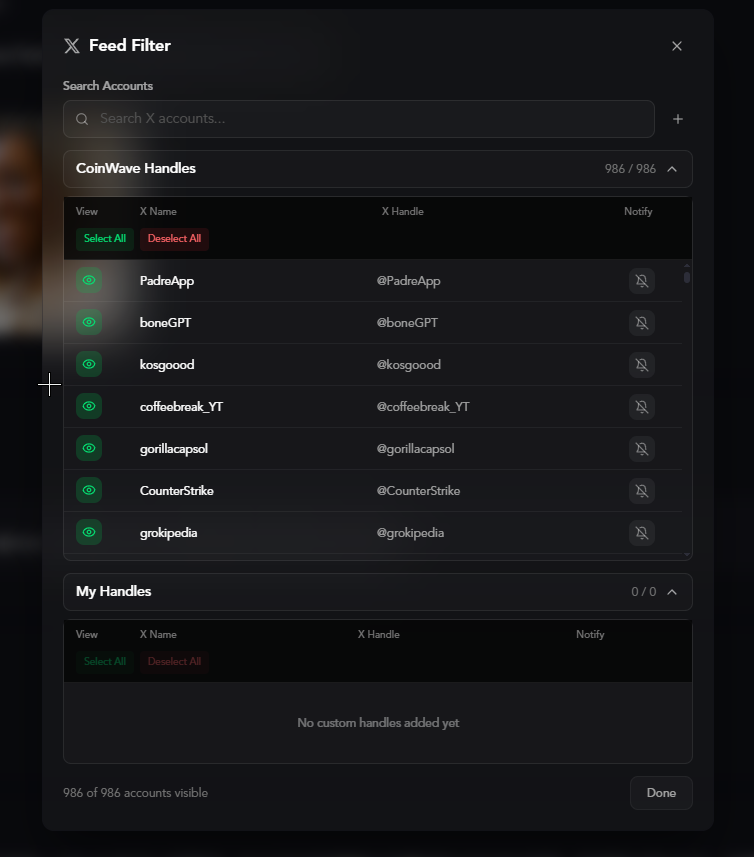
Task: Click '986 of 986 accounts visible' text
Action: pos(136,793)
